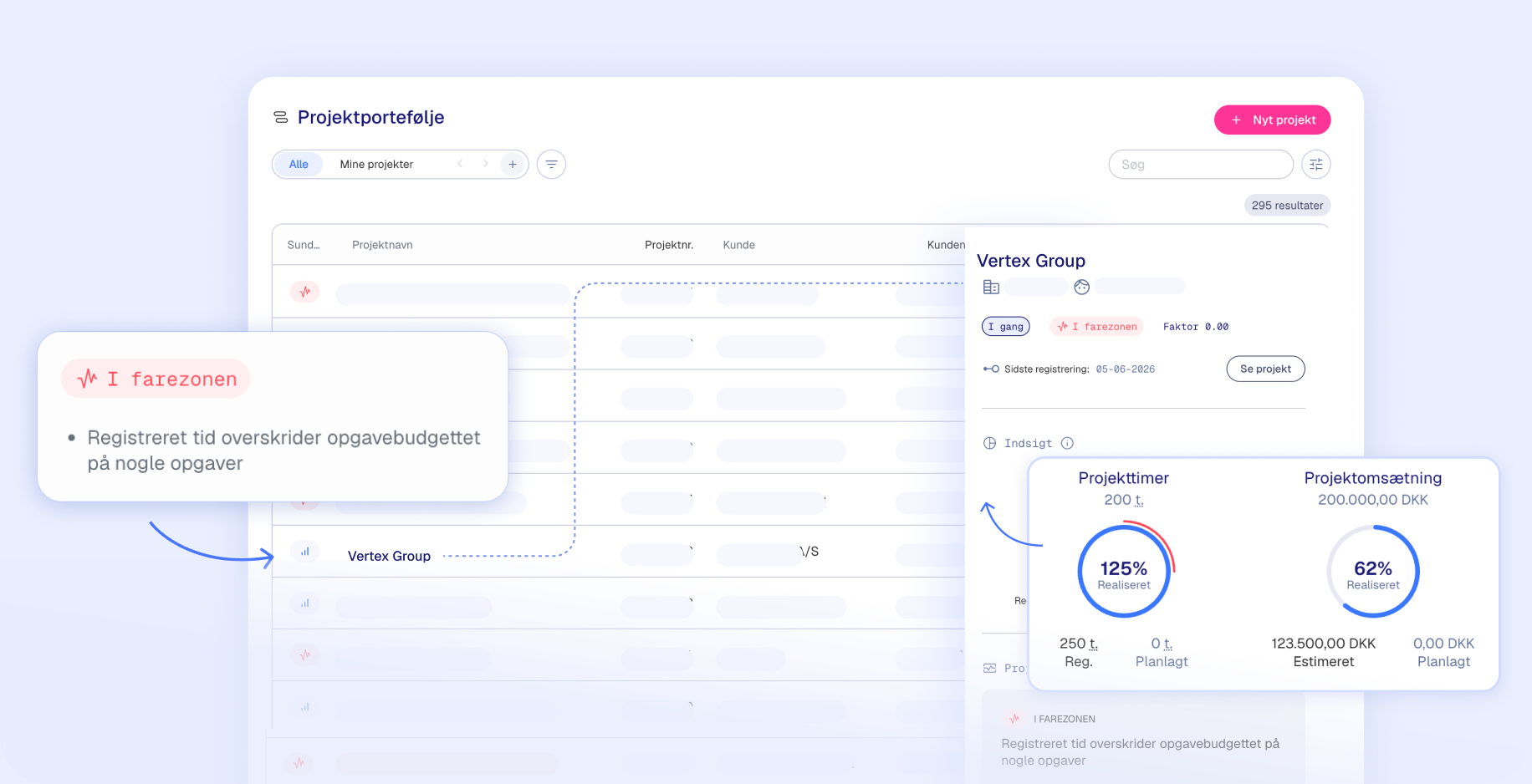1532x784 pixels.
Task: Select the Alle tab
Action: tap(299, 165)
